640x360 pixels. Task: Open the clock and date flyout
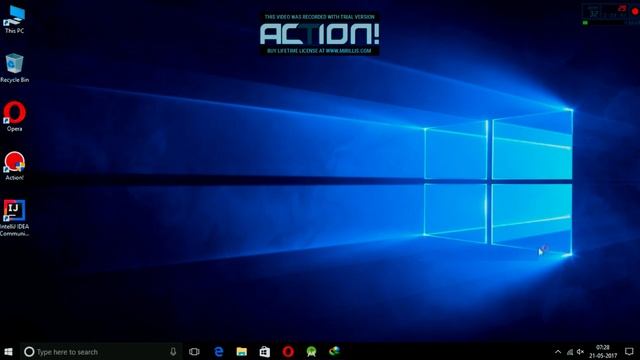[603, 352]
